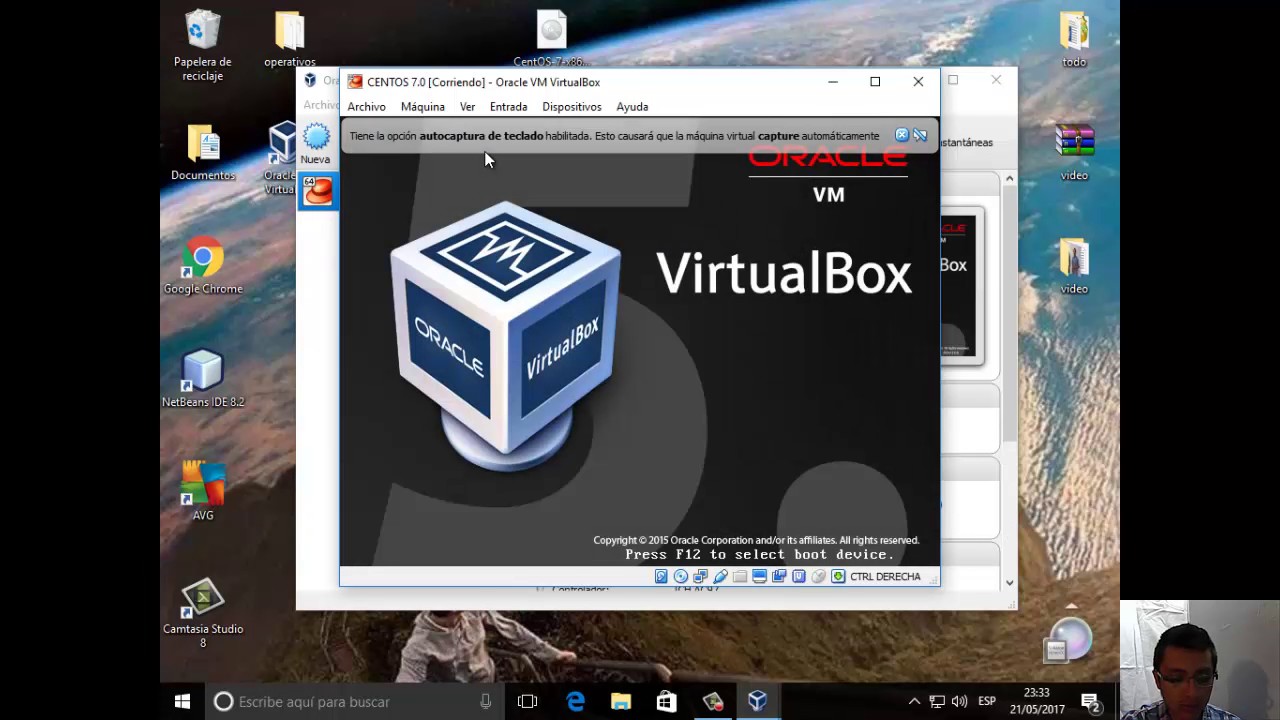Open the Máquina menu
Image resolution: width=1280 pixels, height=720 pixels.
tap(422, 107)
